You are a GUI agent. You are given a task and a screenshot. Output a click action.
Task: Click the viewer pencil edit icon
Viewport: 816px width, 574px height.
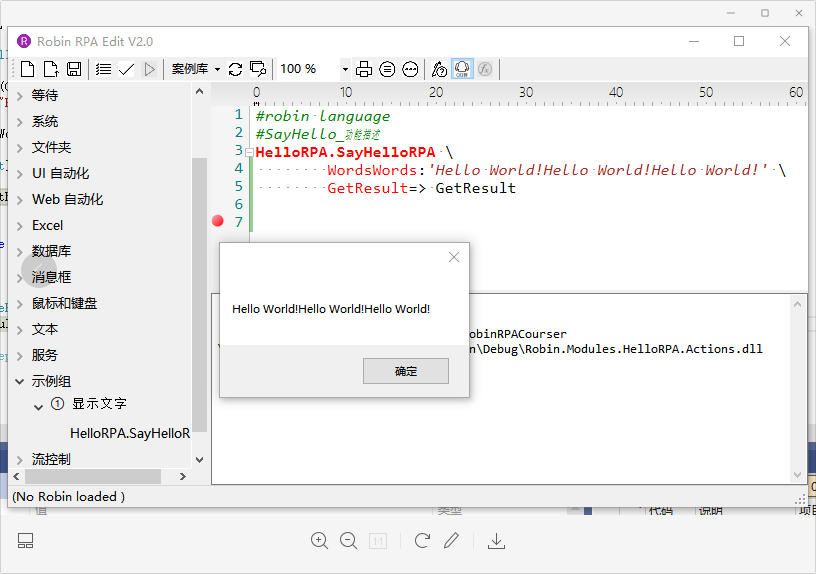(451, 541)
